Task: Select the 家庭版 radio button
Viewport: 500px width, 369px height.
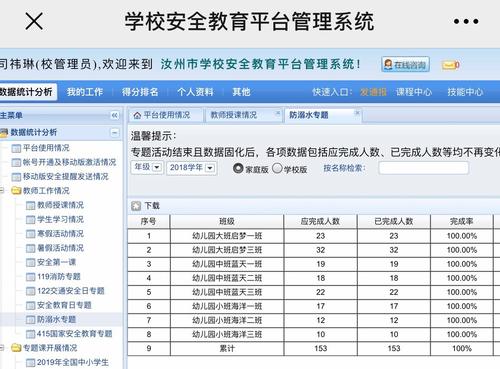Action: [x=238, y=168]
